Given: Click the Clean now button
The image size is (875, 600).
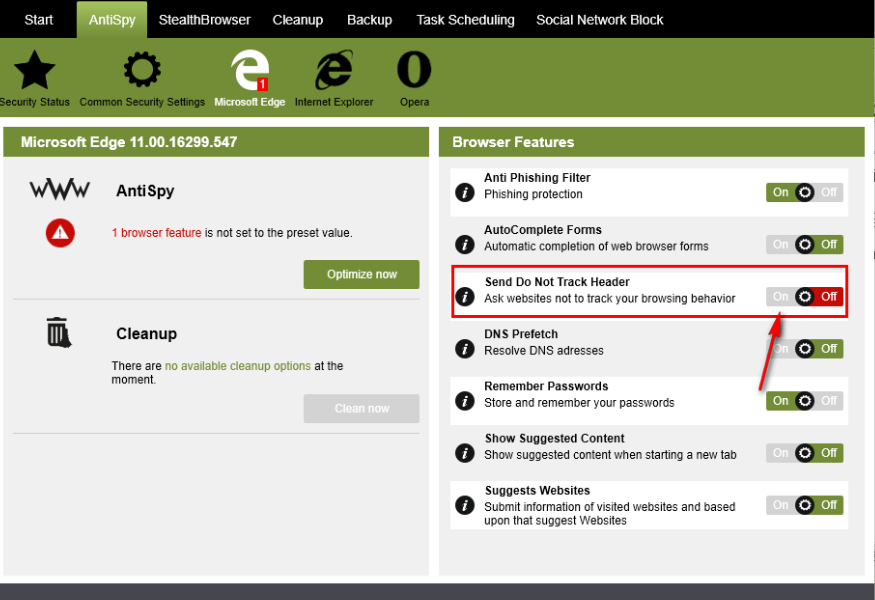Looking at the screenshot, I should pyautogui.click(x=362, y=409).
